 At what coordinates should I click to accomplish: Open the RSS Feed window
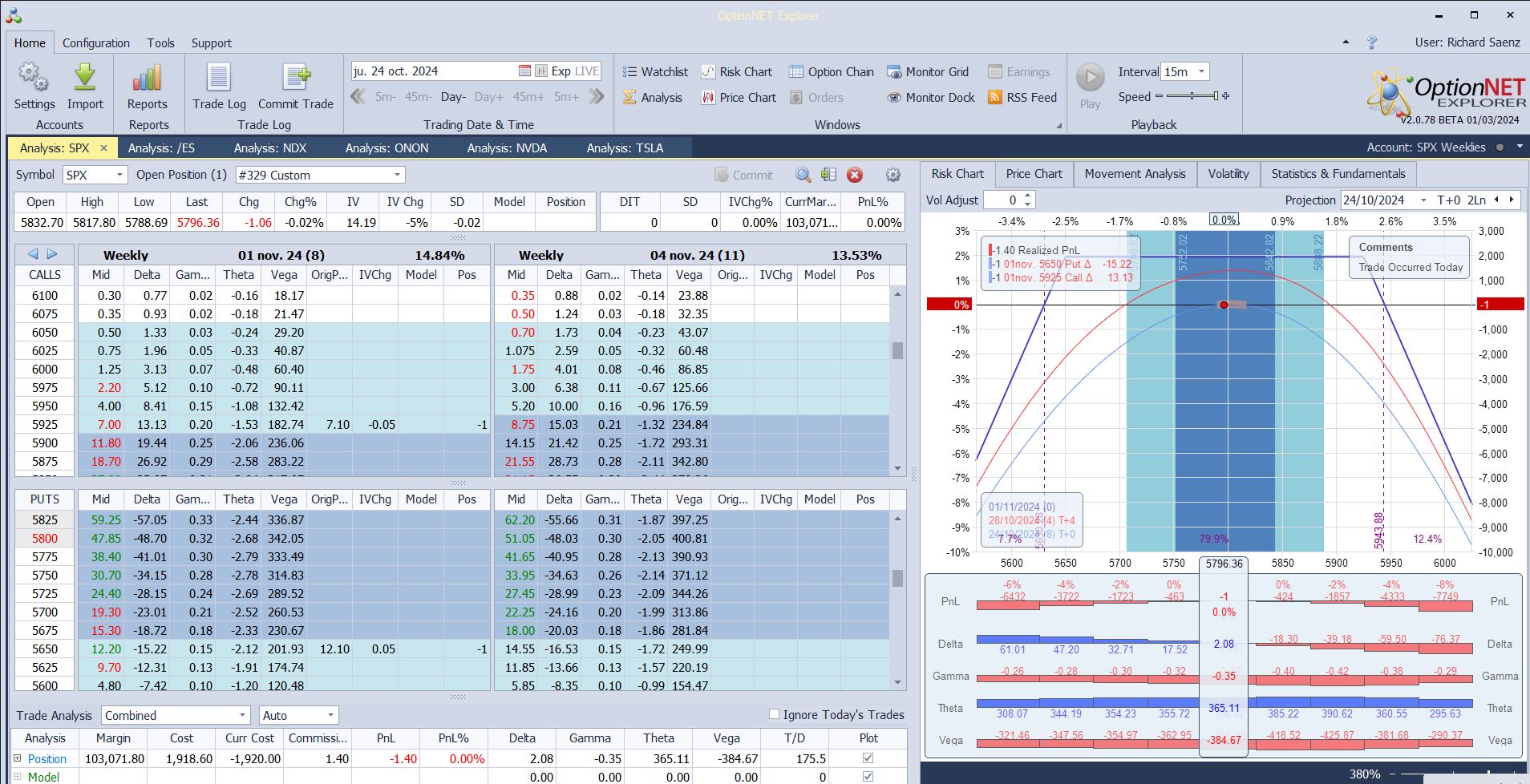pos(1022,97)
